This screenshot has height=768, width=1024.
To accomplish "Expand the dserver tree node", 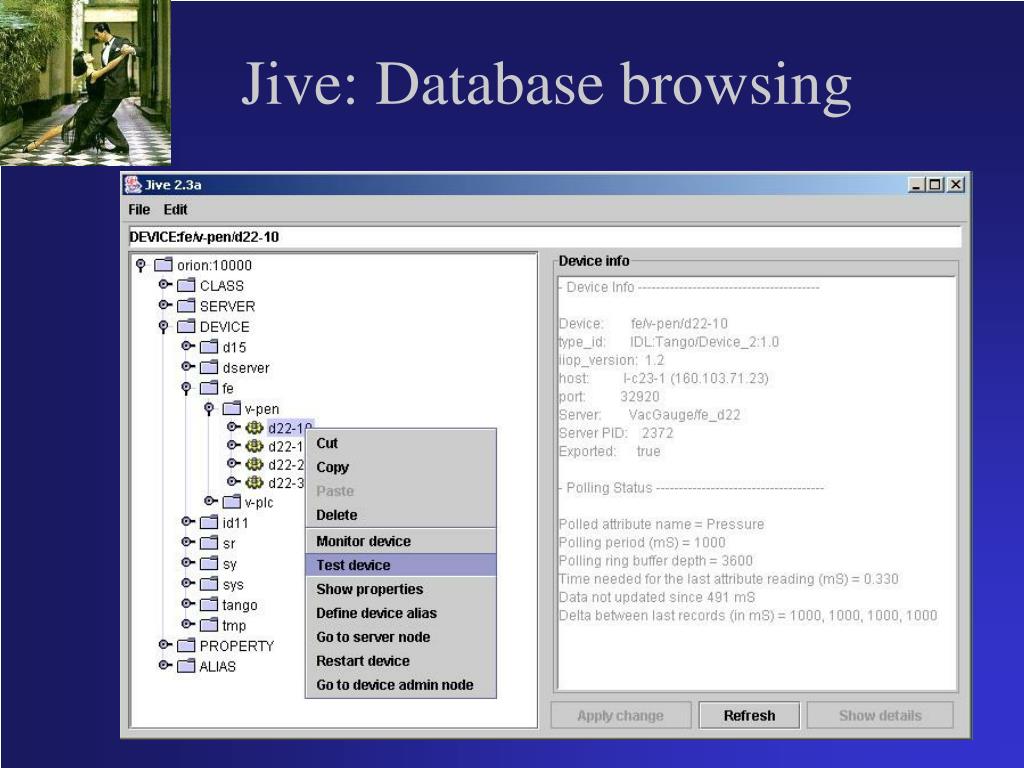I will [187, 366].
